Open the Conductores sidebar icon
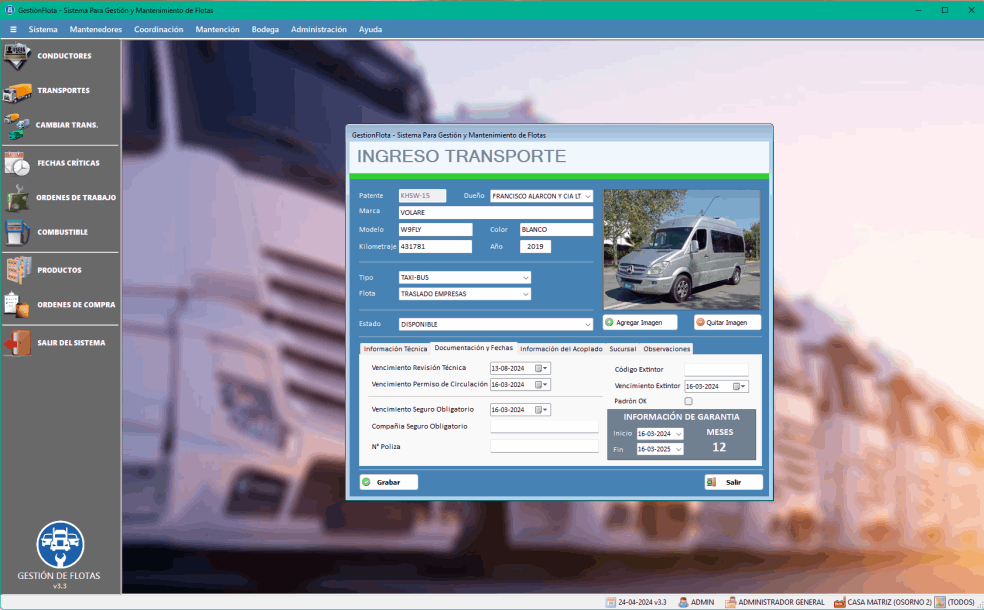This screenshot has height=610, width=984. pyautogui.click(x=17, y=56)
